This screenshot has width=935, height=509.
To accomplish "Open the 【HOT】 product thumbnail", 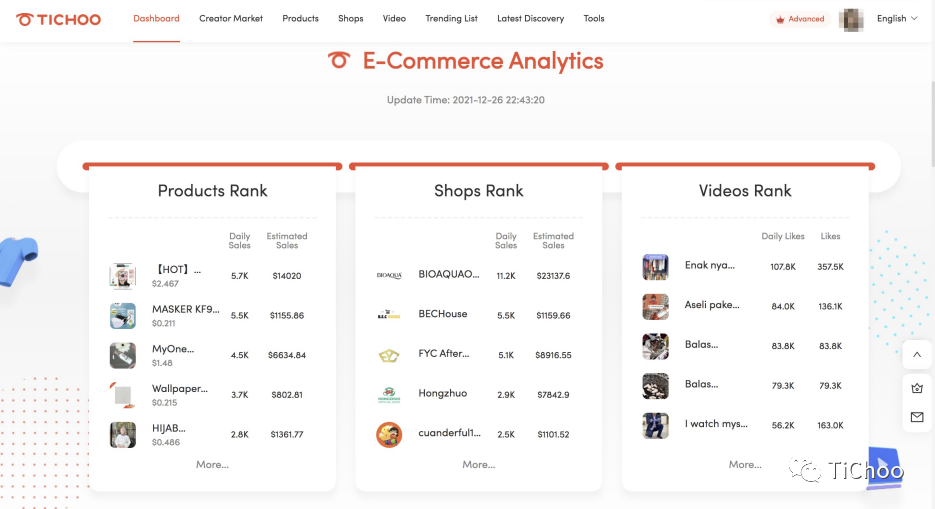I will pos(123,276).
